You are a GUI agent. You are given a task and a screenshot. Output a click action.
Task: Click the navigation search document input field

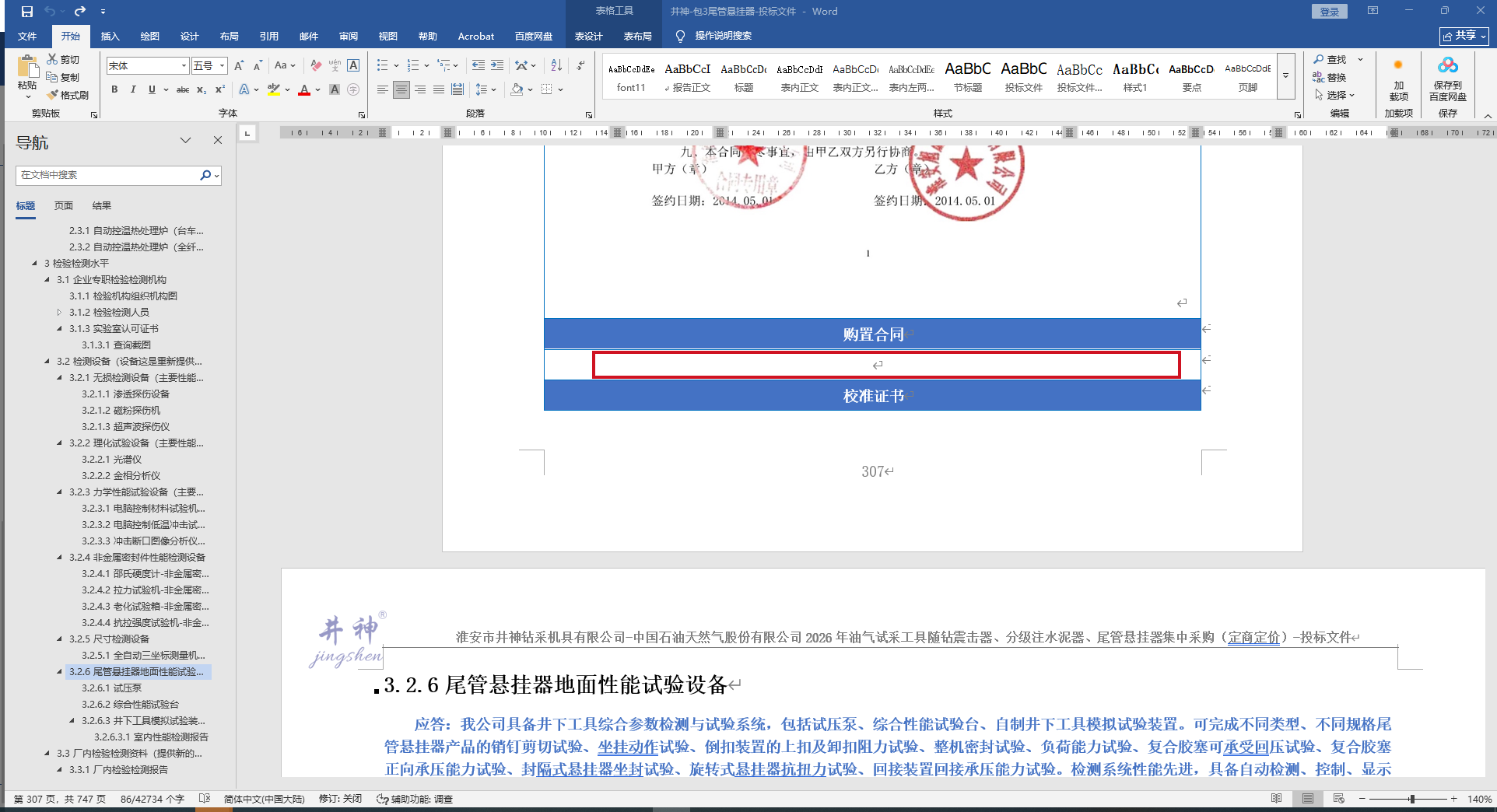[x=107, y=175]
